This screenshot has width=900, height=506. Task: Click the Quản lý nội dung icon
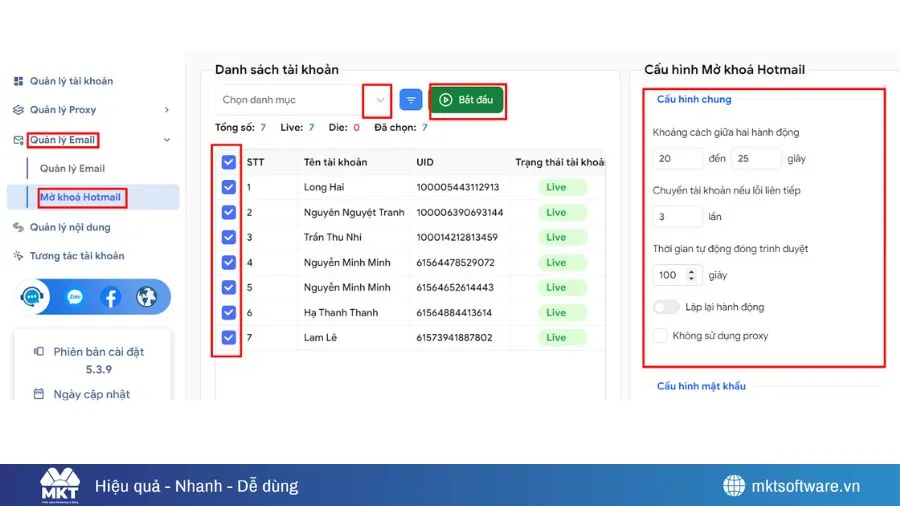point(18,227)
